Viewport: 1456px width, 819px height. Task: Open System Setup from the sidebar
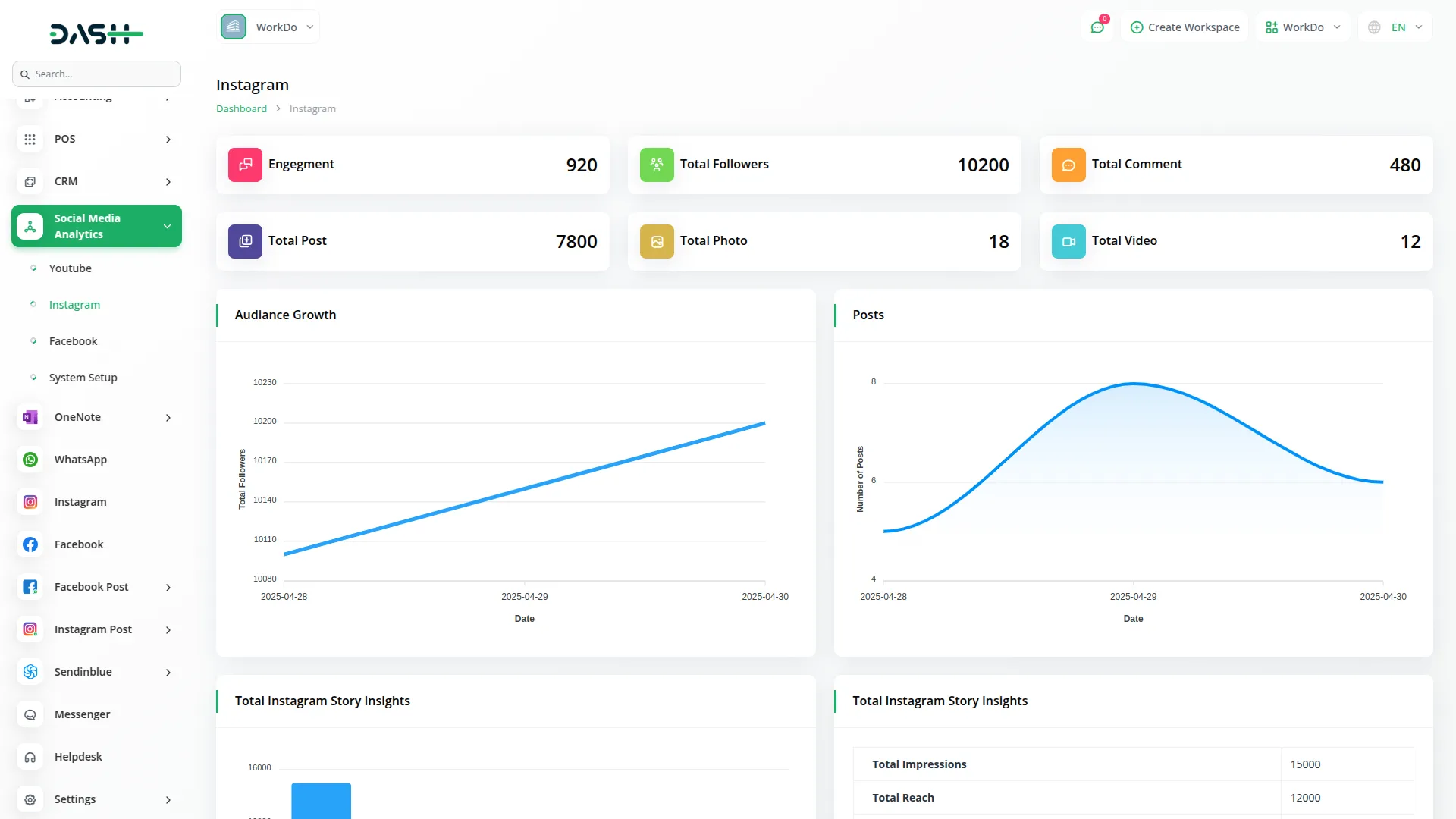click(83, 377)
